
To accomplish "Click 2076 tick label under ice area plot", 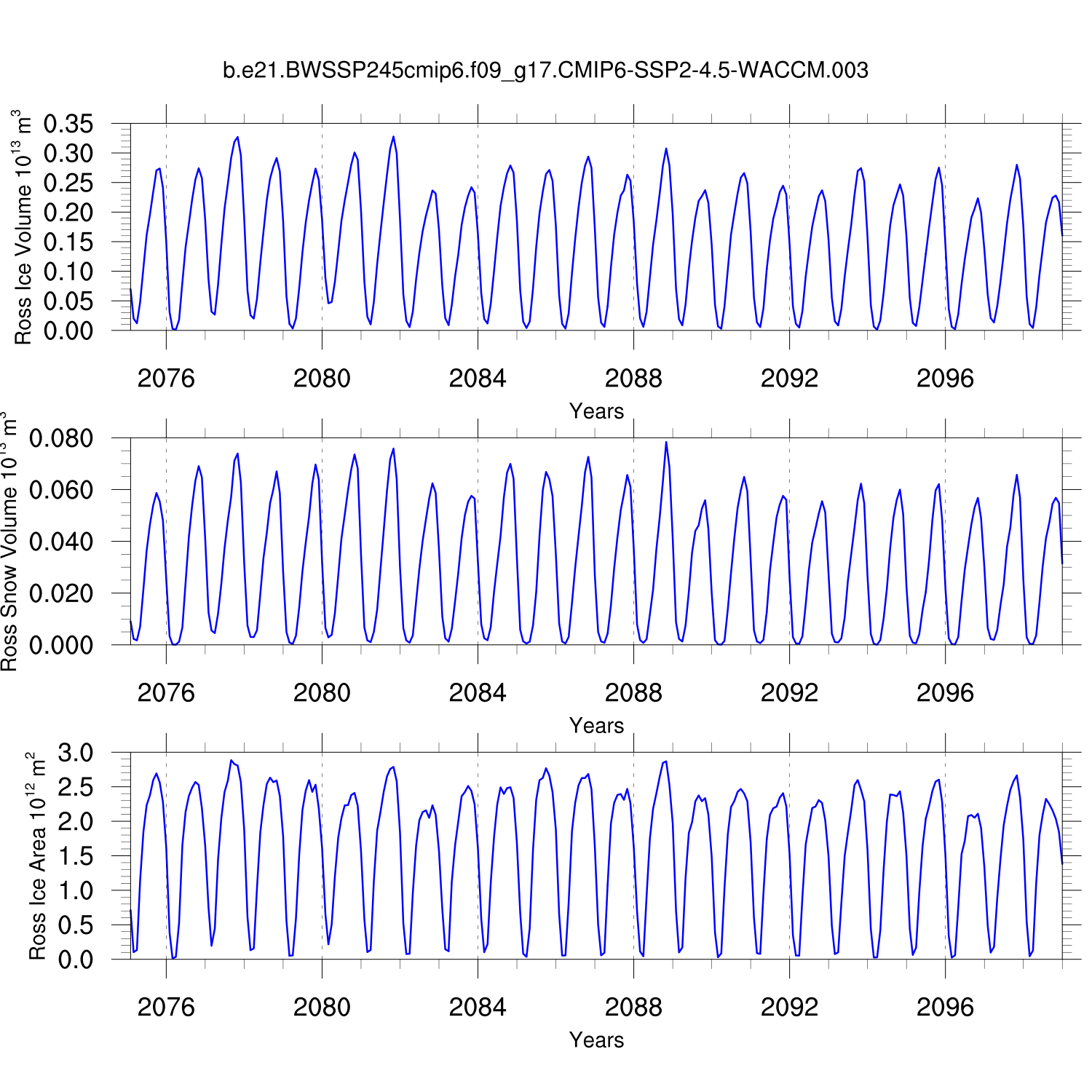I will [x=166, y=1008].
